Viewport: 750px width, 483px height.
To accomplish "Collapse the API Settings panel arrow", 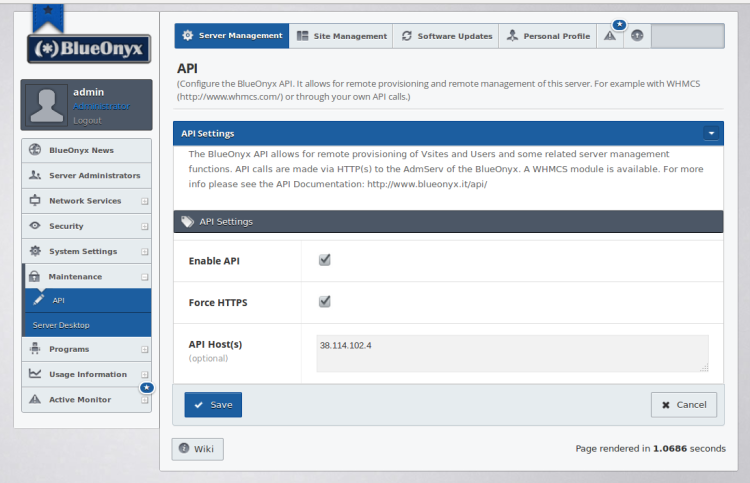I will [711, 132].
